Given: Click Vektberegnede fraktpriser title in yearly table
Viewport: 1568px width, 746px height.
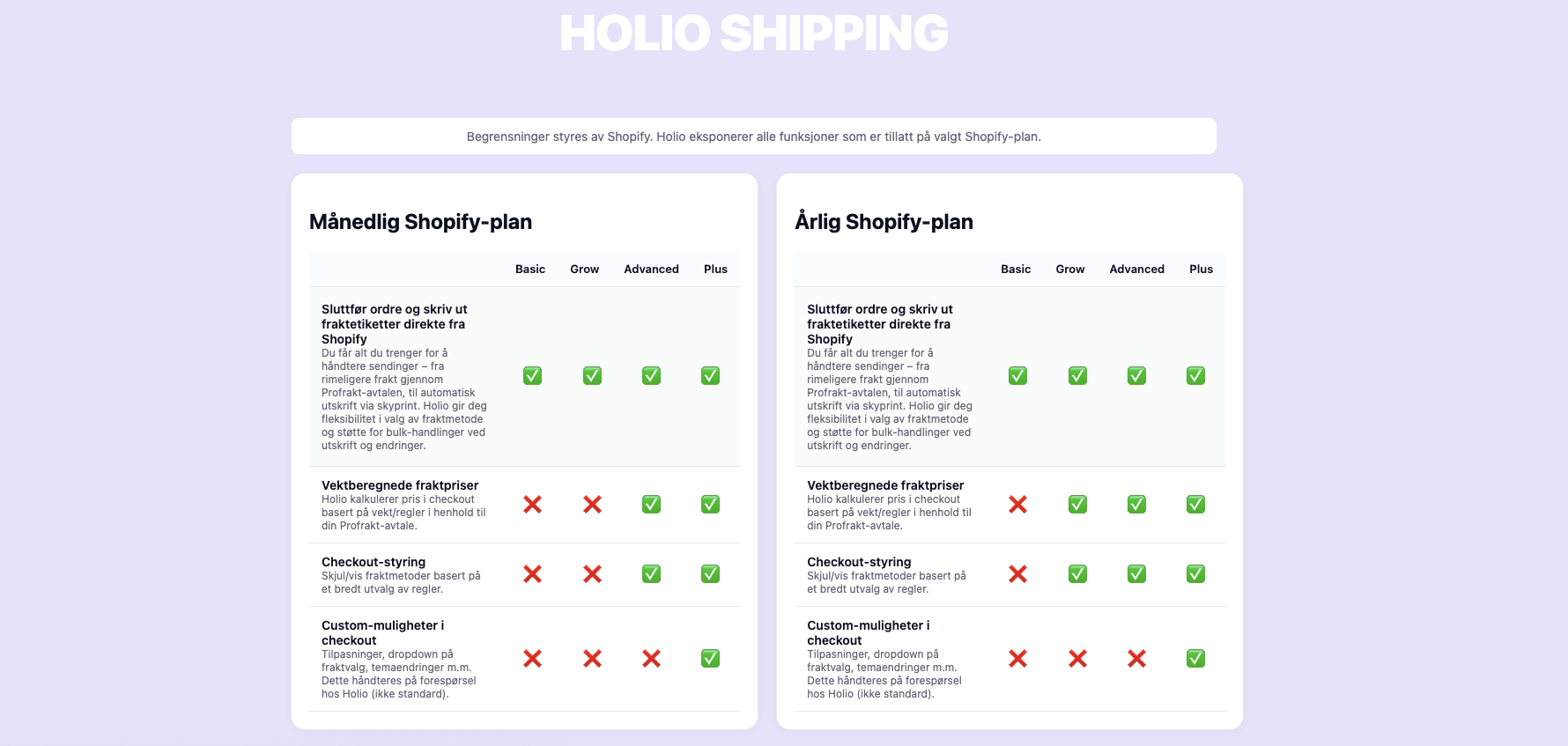Looking at the screenshot, I should tap(885, 485).
